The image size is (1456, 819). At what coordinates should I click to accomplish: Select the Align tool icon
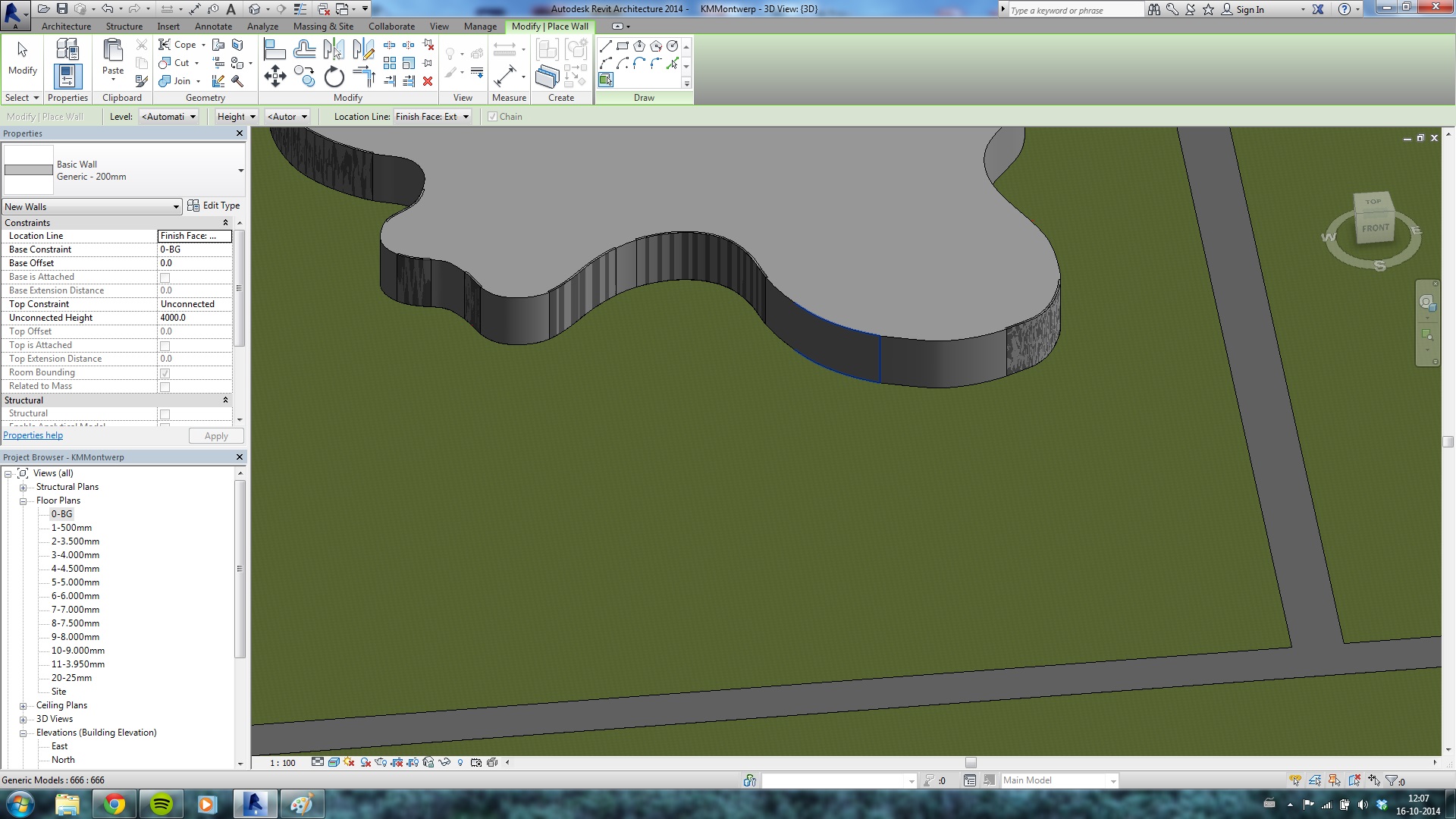click(x=275, y=50)
